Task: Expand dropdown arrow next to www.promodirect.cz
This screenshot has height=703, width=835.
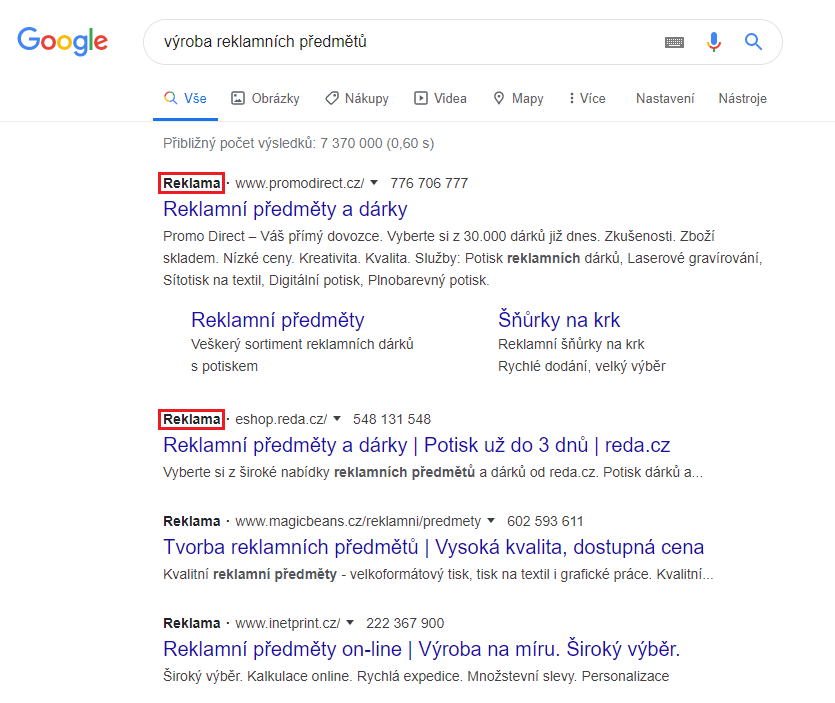Action: coord(374,183)
